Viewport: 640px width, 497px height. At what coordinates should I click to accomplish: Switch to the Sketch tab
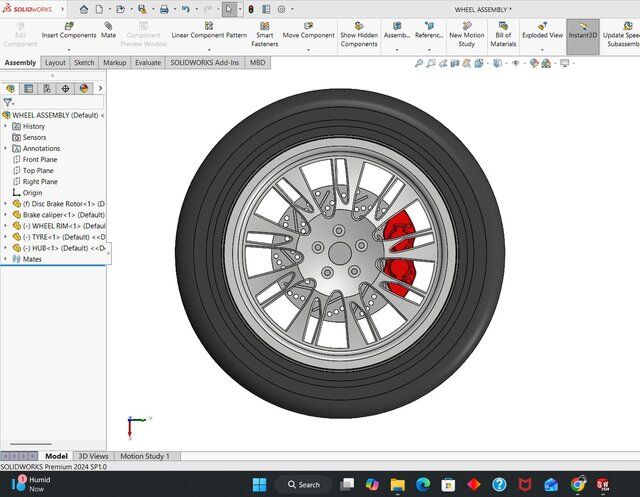tap(84, 62)
